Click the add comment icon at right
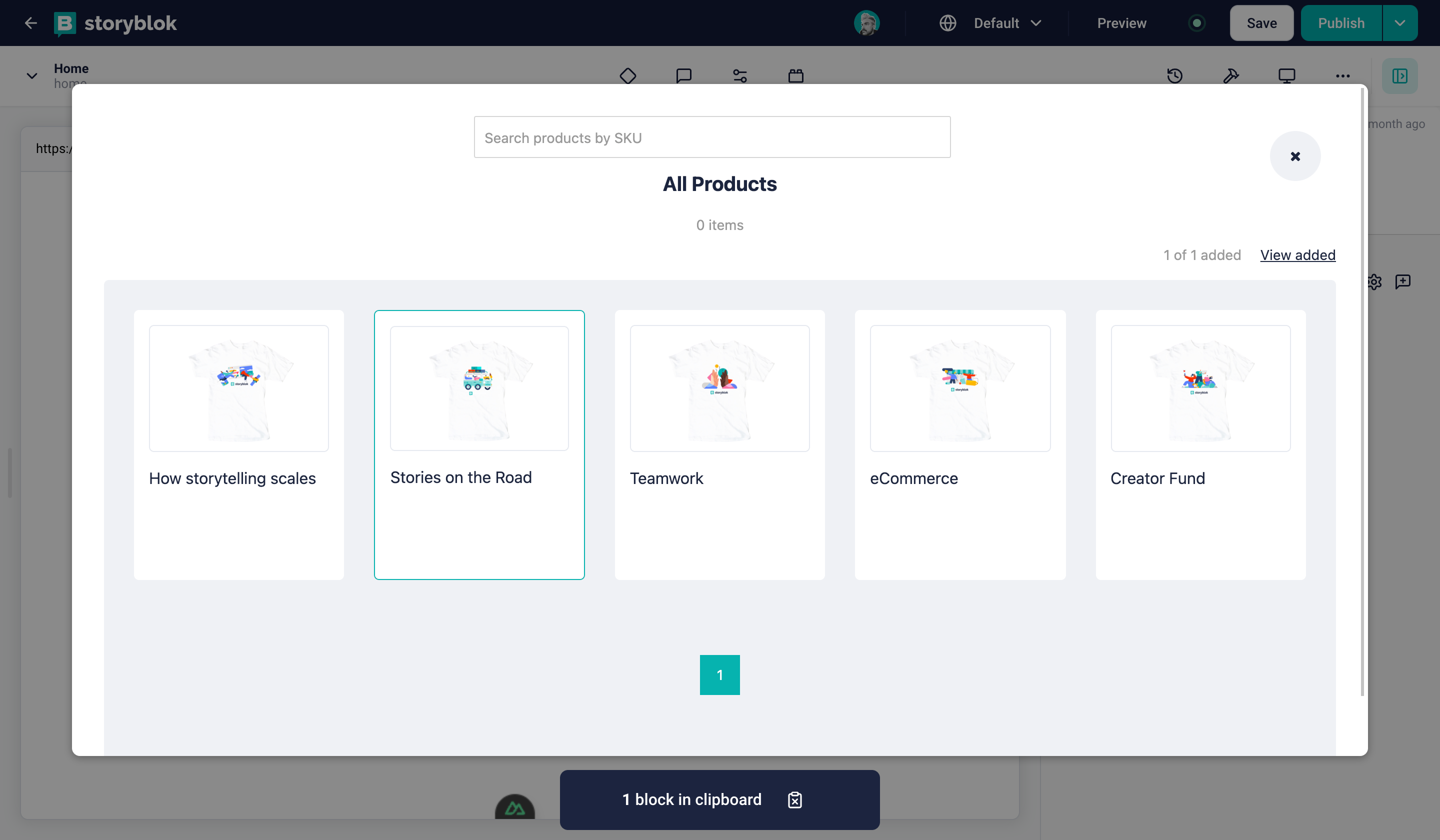Screen dimensions: 1440x840 tap(1403, 281)
